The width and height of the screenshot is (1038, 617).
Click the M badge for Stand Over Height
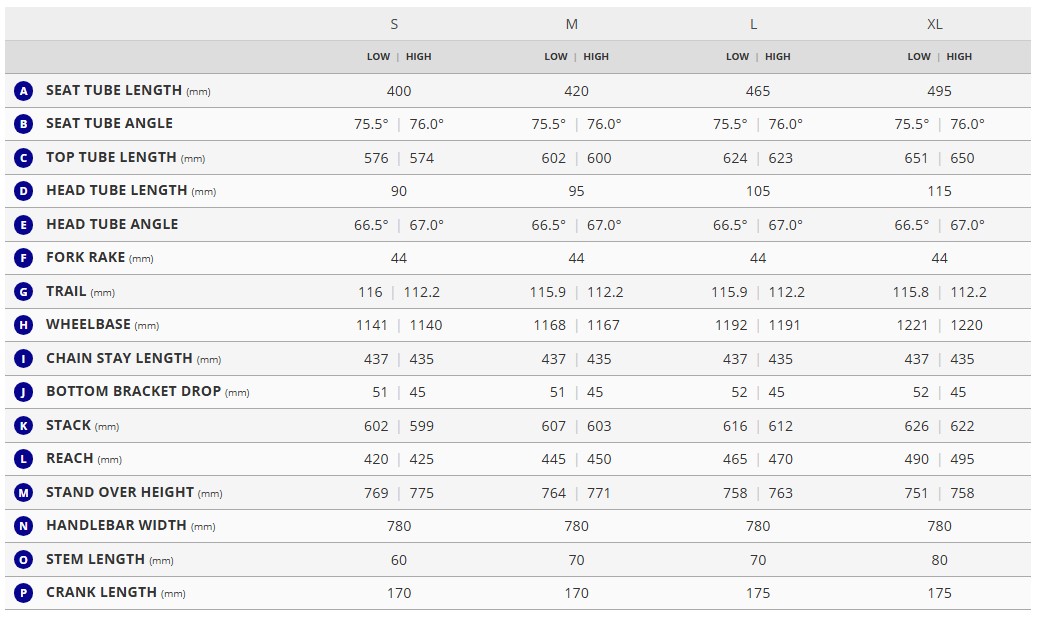pos(23,492)
